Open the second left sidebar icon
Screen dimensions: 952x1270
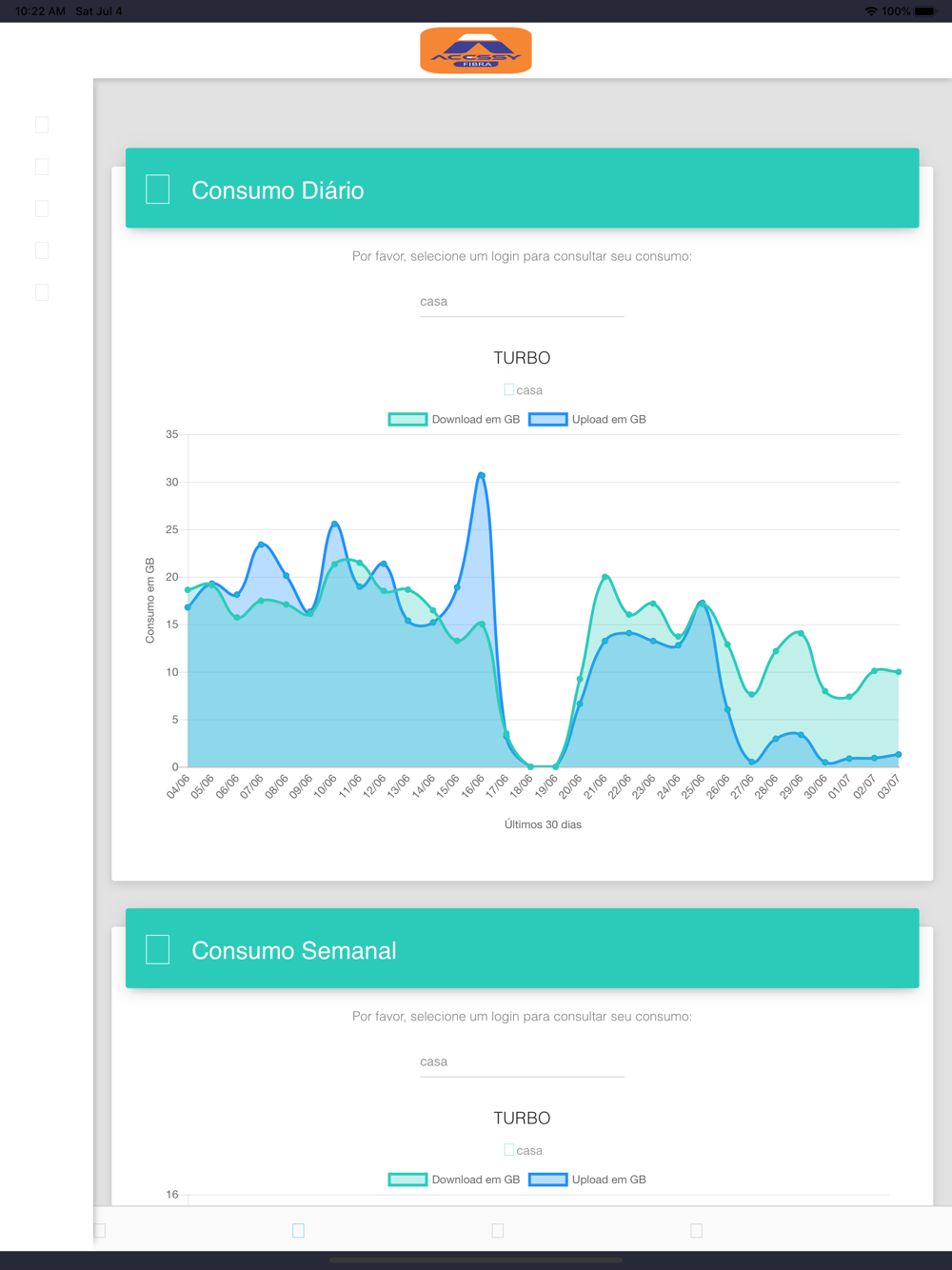click(42, 167)
